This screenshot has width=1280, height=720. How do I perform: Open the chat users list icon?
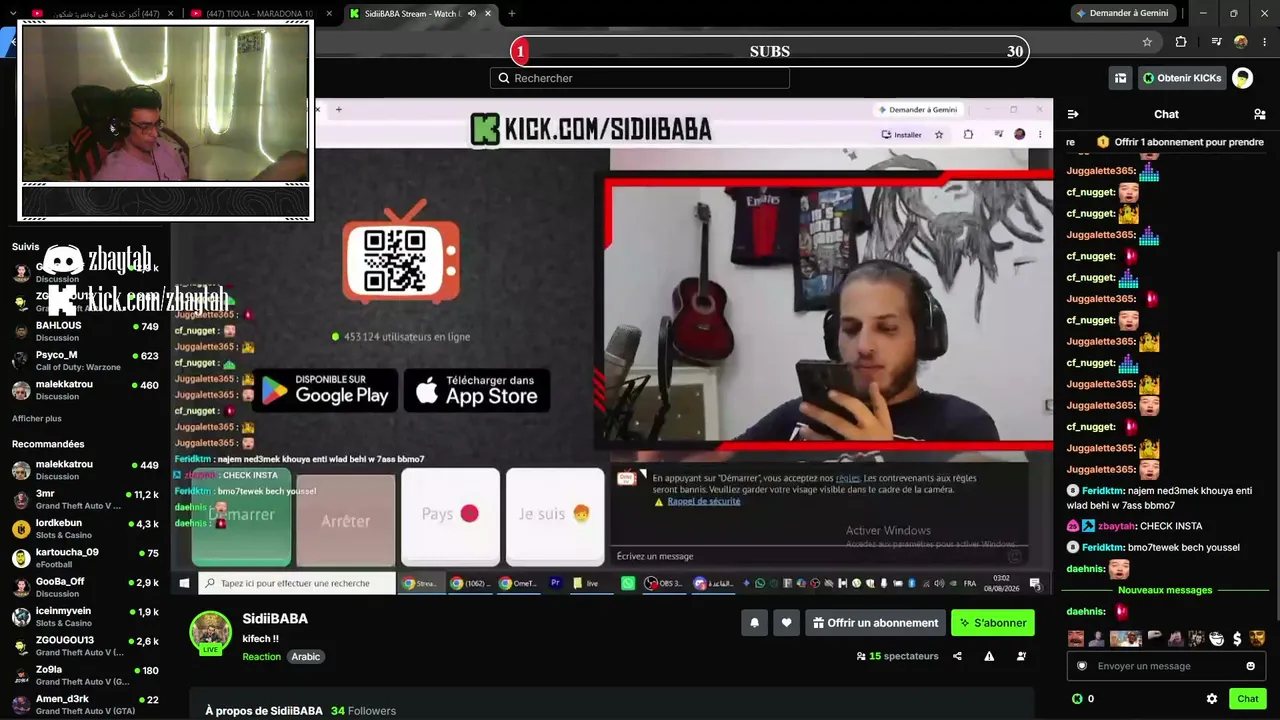1259,114
